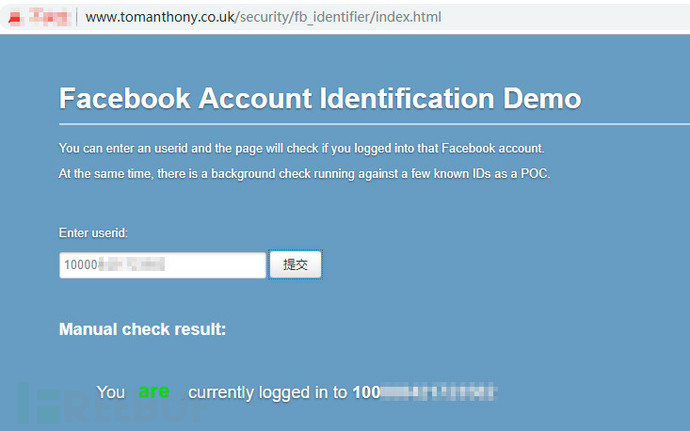The width and height of the screenshot is (690, 431).
Task: Click the word POC in the description
Action: pyautogui.click(x=534, y=173)
